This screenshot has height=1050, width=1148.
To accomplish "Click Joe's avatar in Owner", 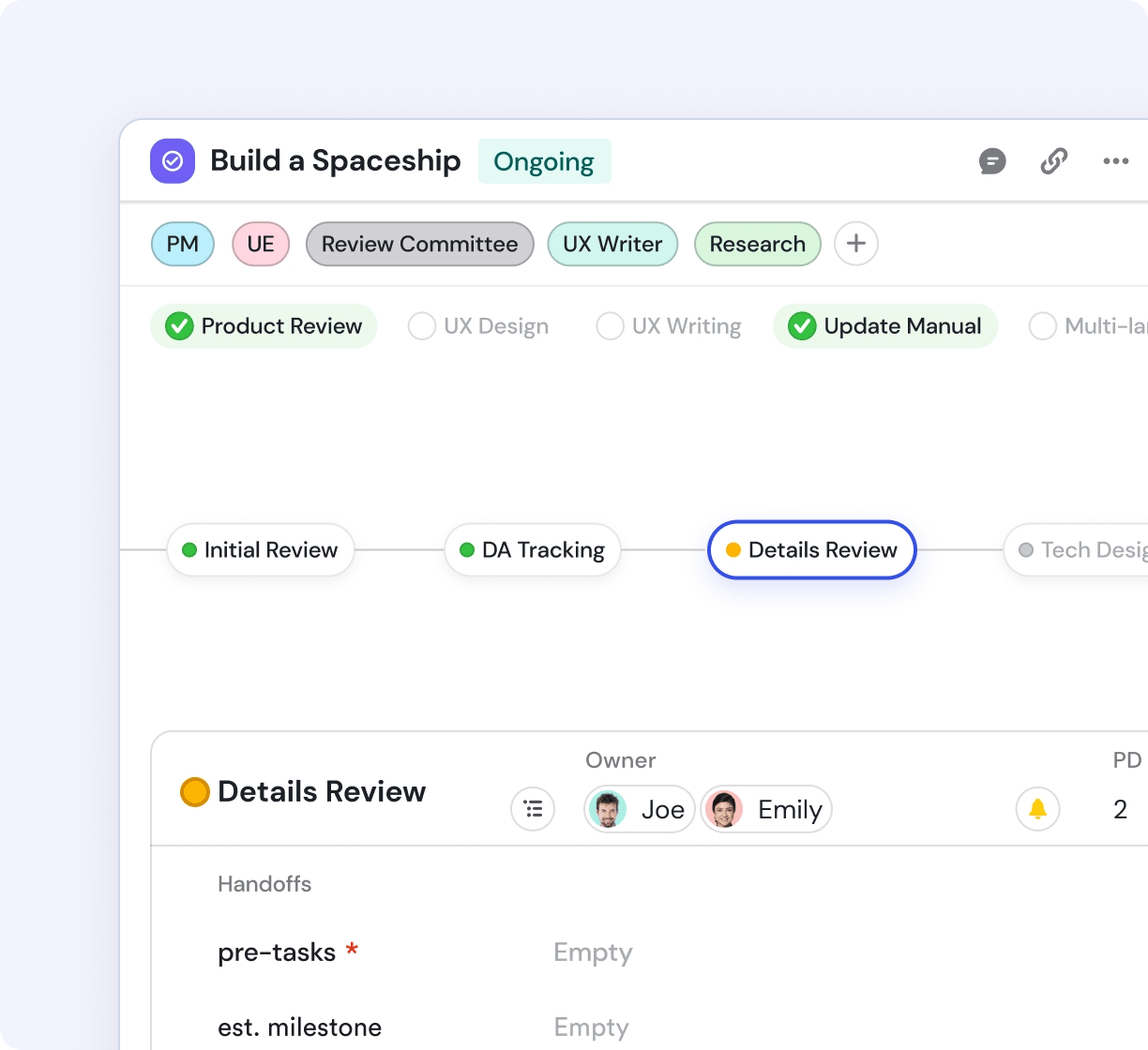I will (609, 809).
